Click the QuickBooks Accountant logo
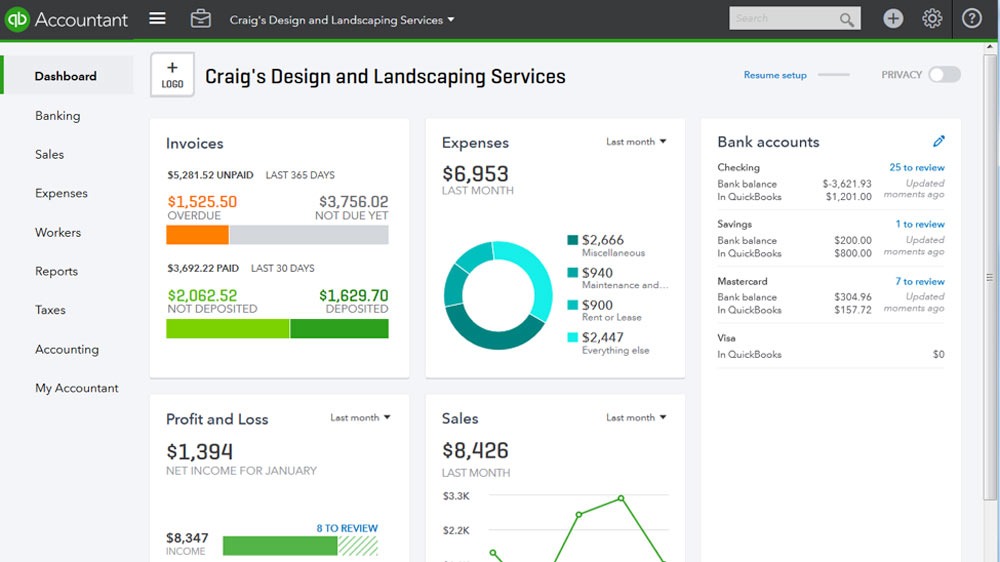This screenshot has height=562, width=1000. [x=66, y=19]
